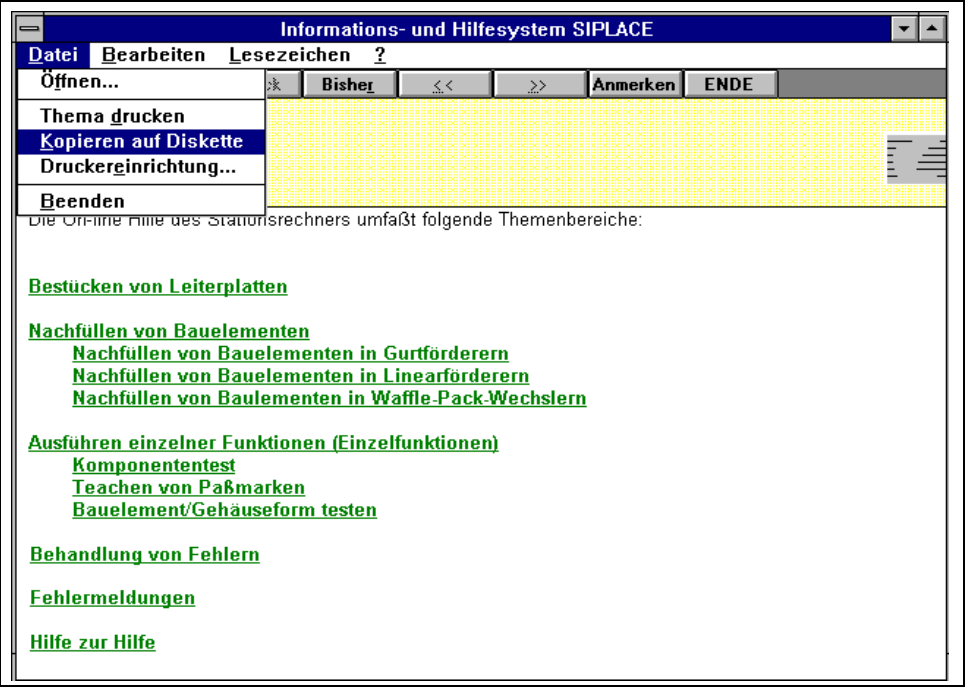
Task: Select Thema drucken menu entry
Action: [112, 117]
